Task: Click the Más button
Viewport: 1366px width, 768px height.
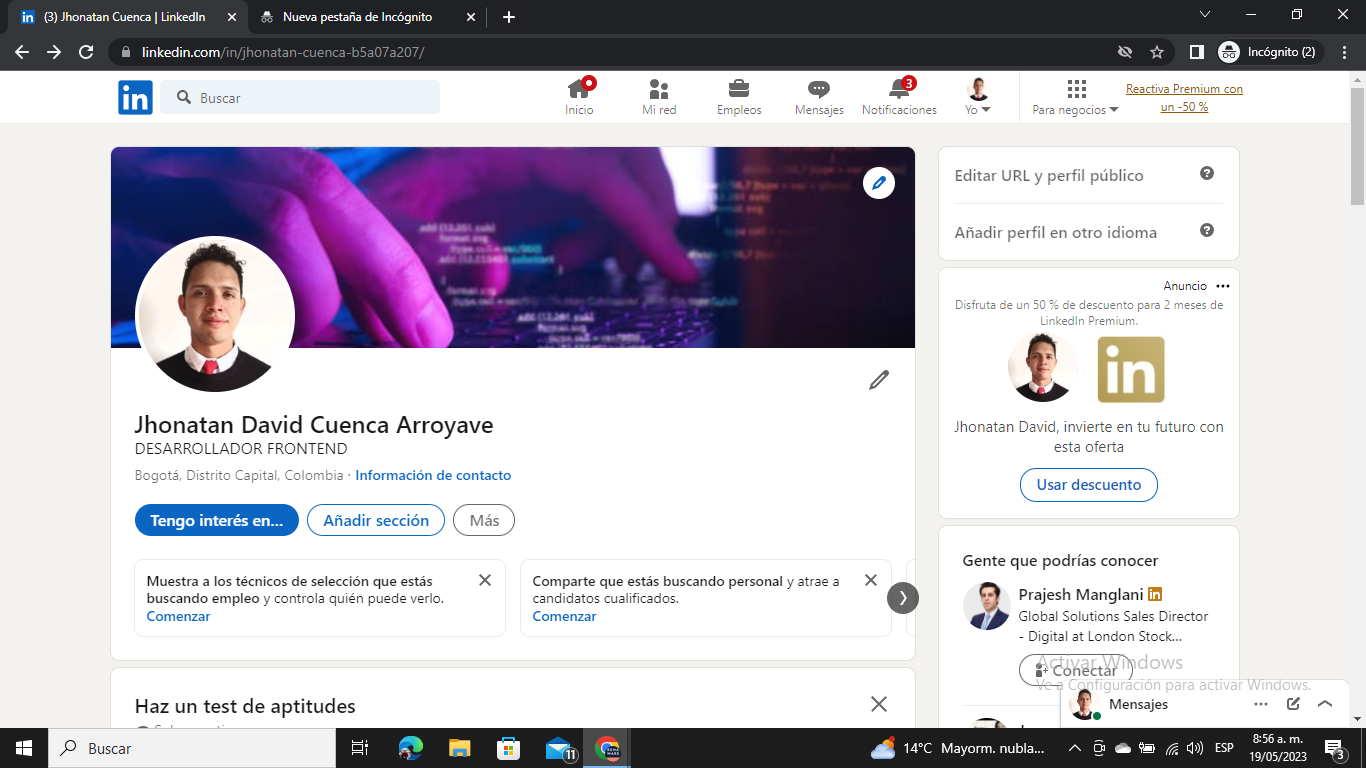Action: click(484, 520)
